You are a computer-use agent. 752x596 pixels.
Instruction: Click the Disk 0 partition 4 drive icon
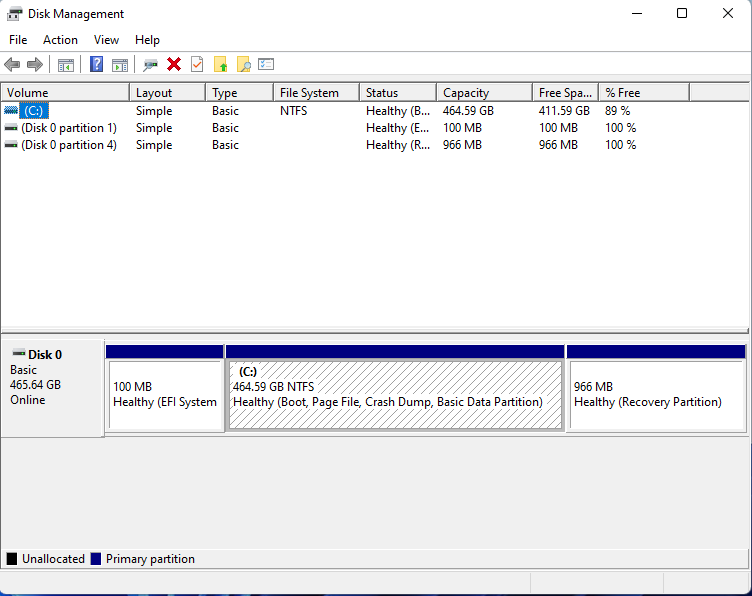point(11,145)
